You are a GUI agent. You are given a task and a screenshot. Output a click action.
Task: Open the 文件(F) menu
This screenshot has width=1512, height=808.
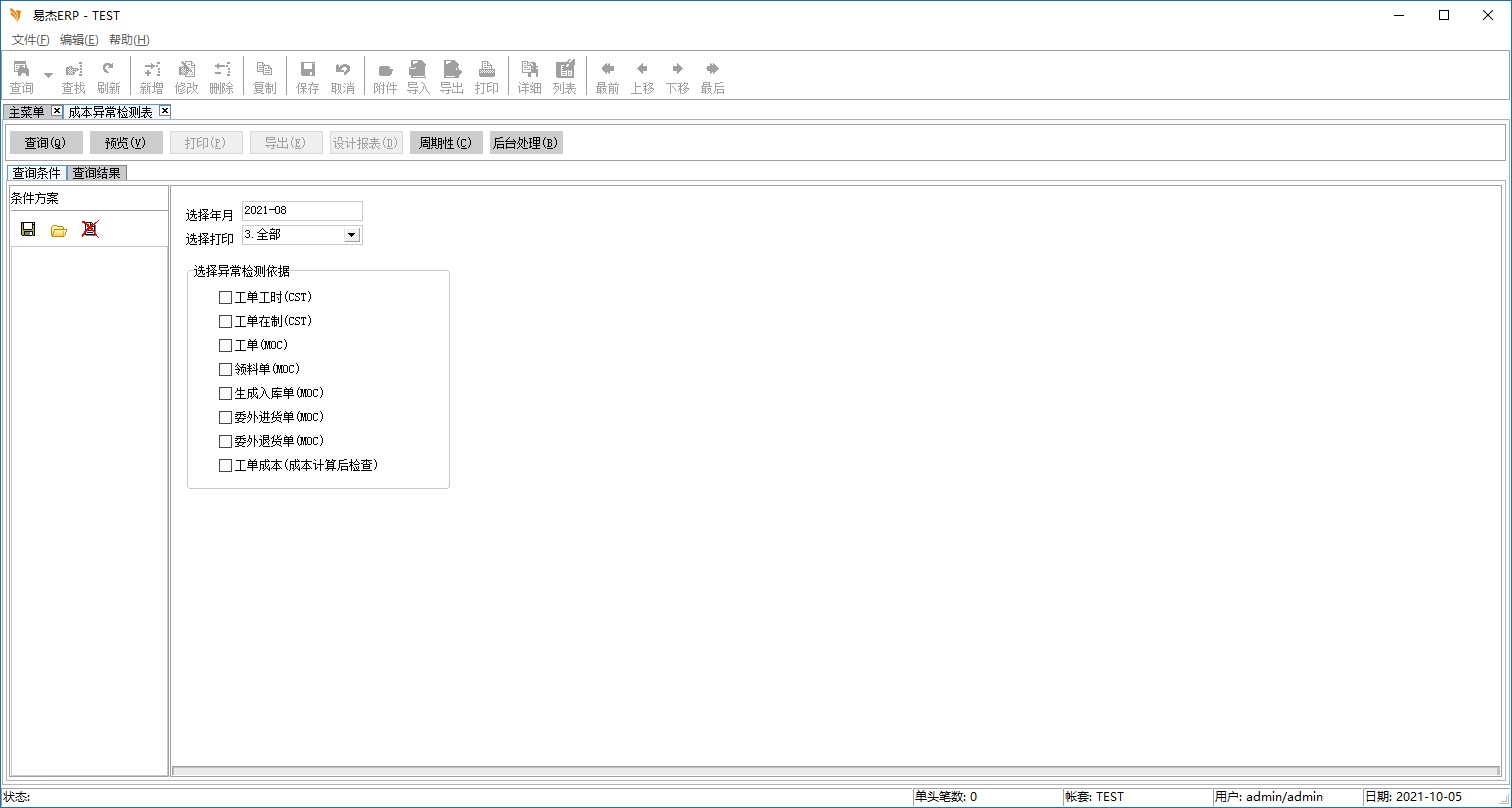30,40
